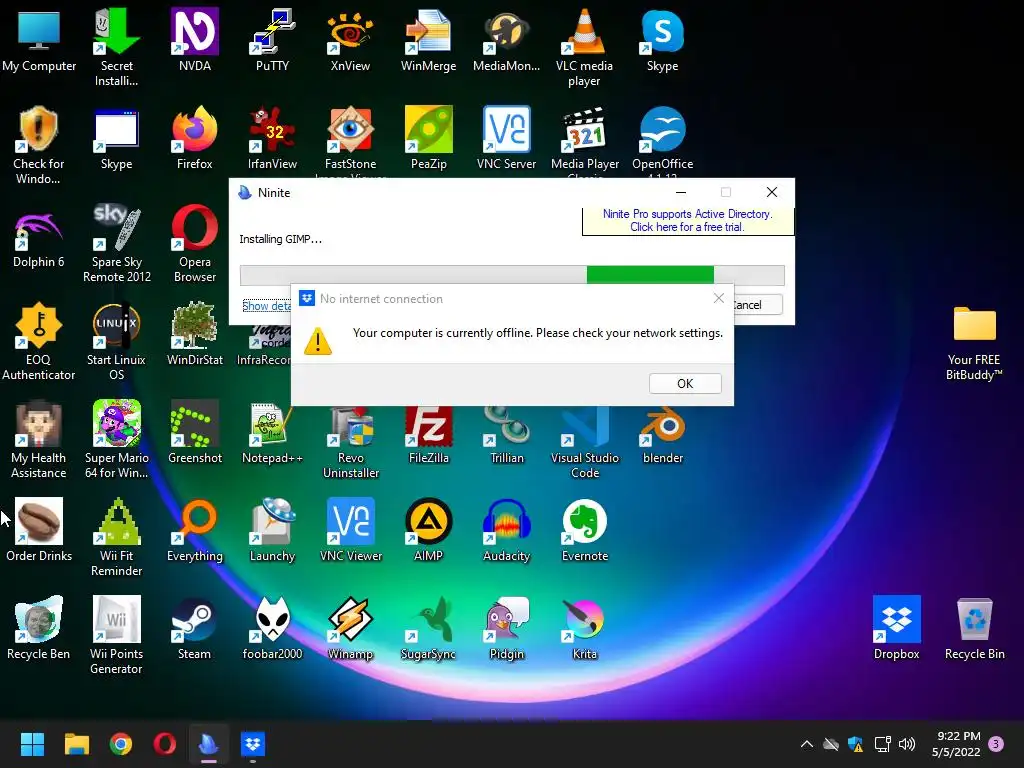Select the AIMP desktop icon
The width and height of the screenshot is (1024, 768).
pyautogui.click(x=428, y=530)
